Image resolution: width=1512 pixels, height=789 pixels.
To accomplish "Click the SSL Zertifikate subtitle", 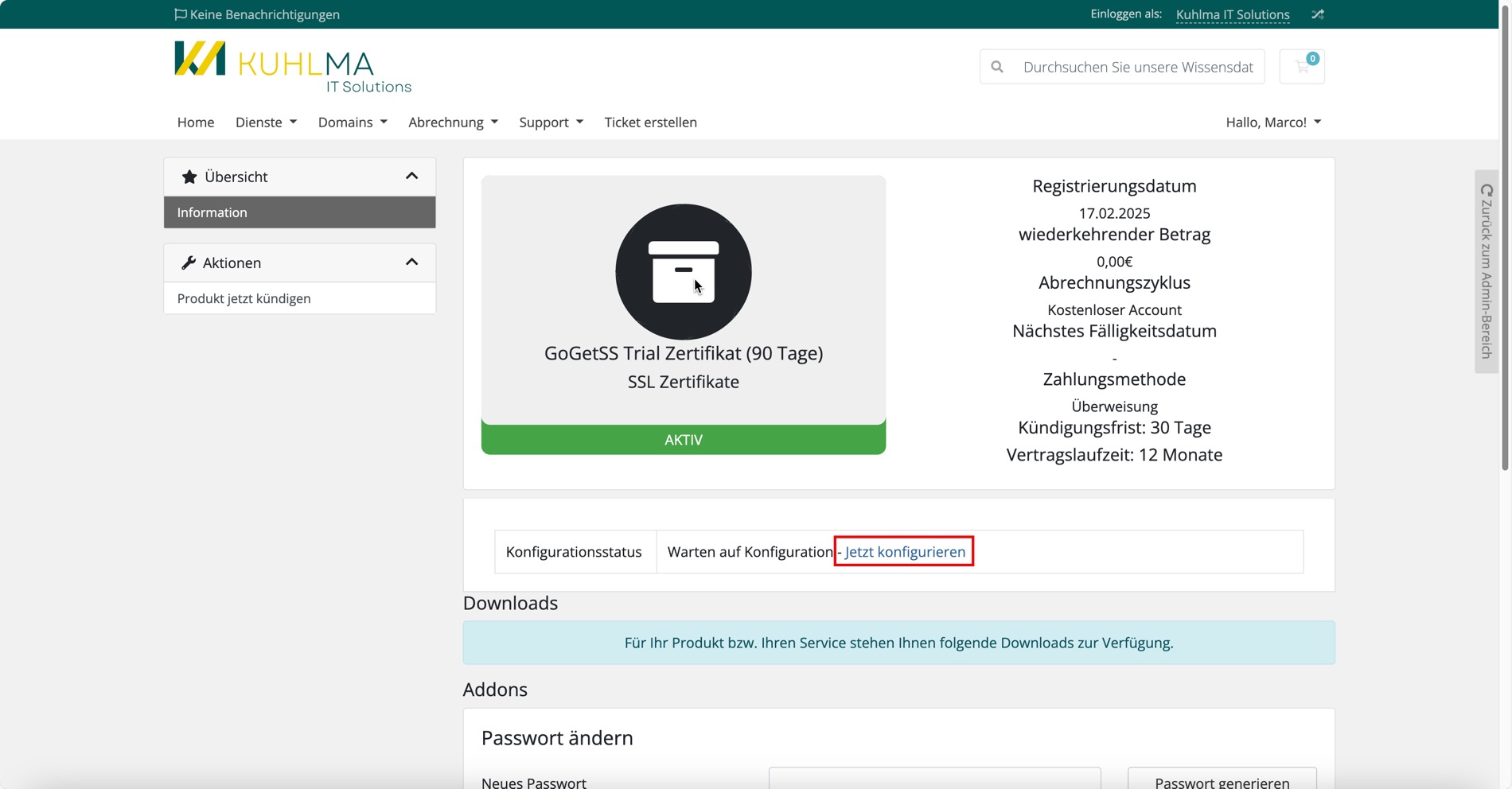I will click(684, 382).
